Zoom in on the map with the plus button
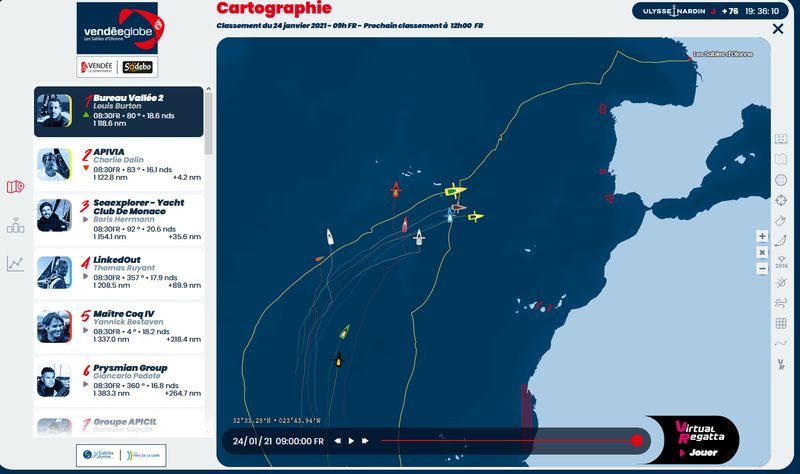Viewport: 800px width, 474px height. click(762, 236)
